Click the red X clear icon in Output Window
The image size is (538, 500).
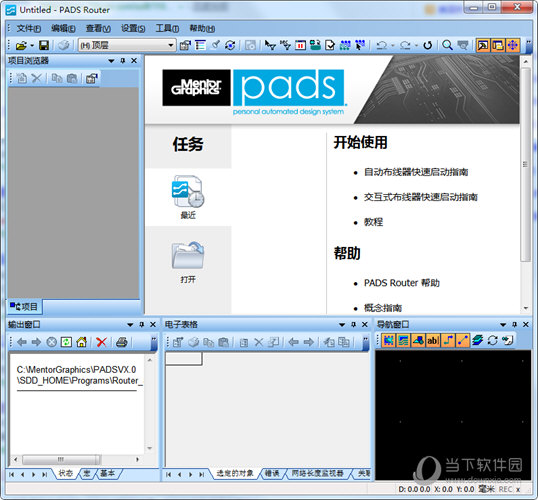[x=101, y=342]
